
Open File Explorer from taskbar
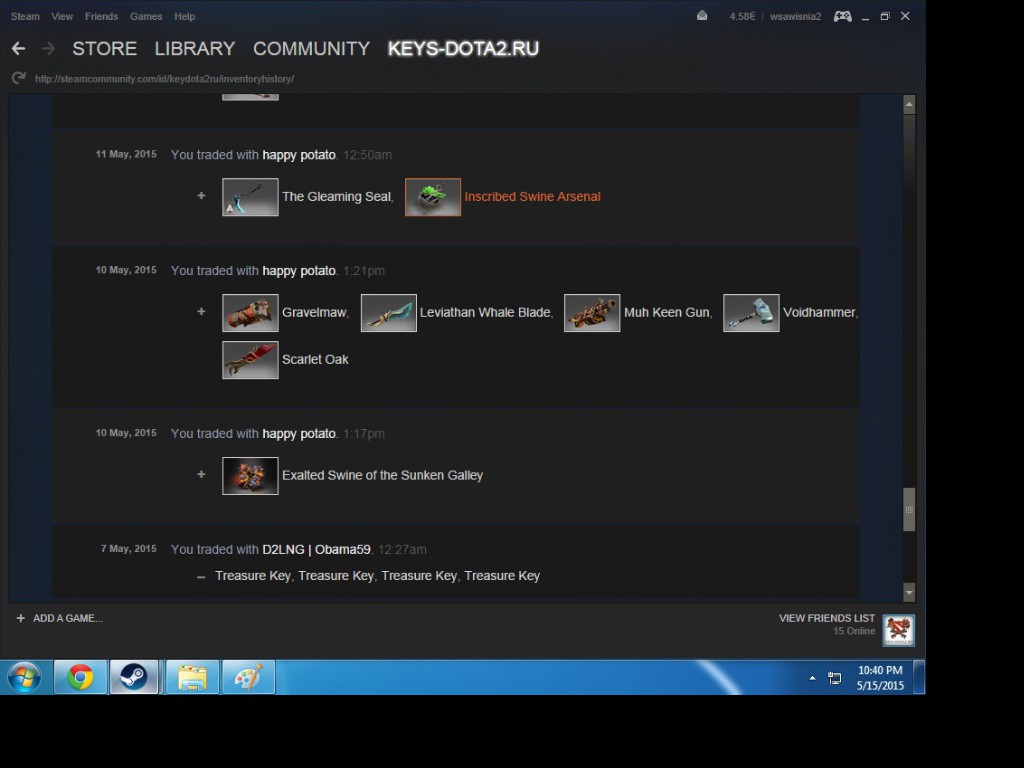coord(192,677)
